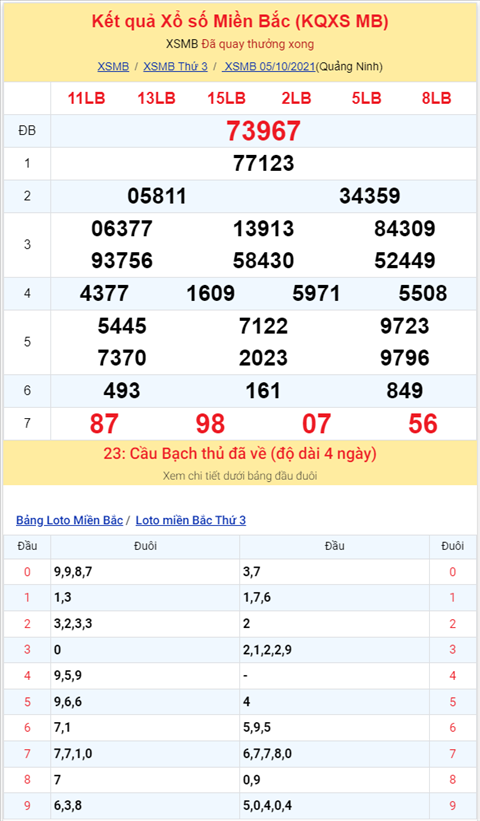480x821 pixels.
Task: Click second prize number 05811
Action: (157, 196)
